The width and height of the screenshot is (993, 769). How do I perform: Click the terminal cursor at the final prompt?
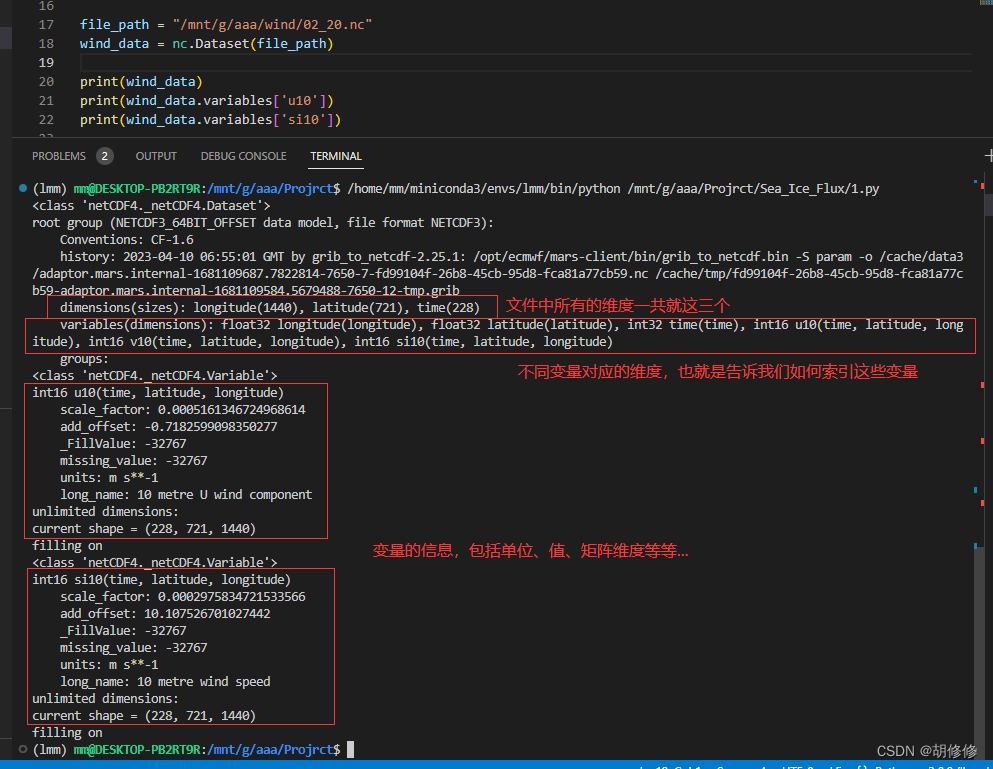coord(351,749)
